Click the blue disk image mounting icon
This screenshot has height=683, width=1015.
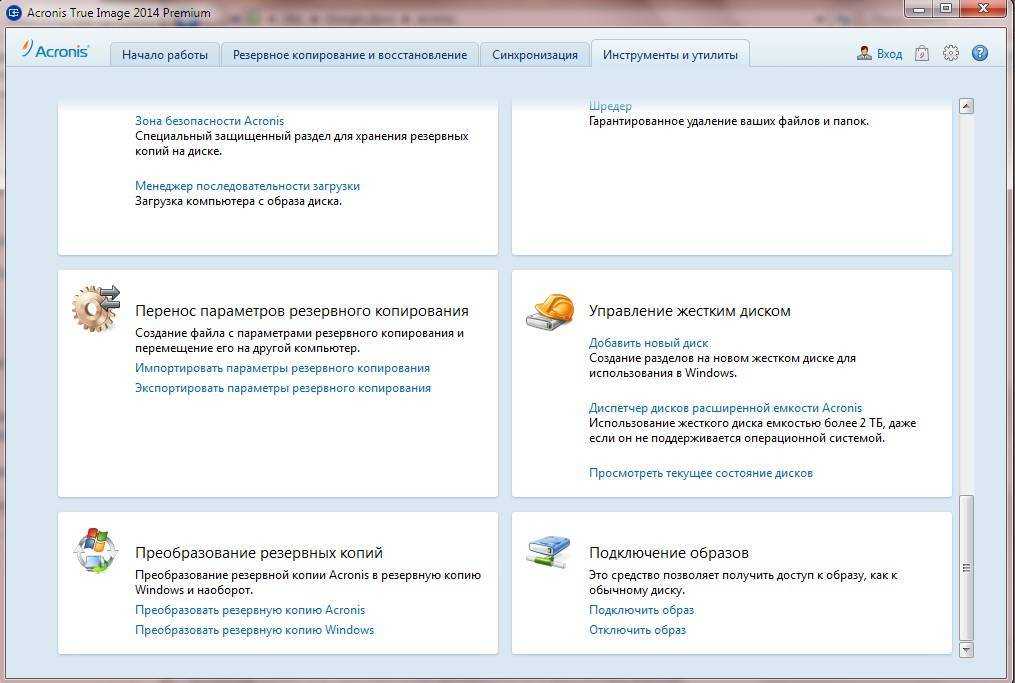548,551
